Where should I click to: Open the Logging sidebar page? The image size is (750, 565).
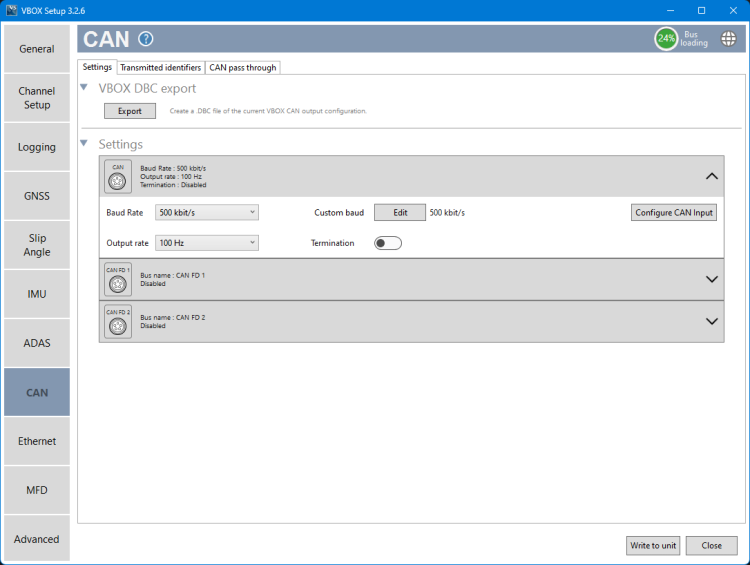37,147
